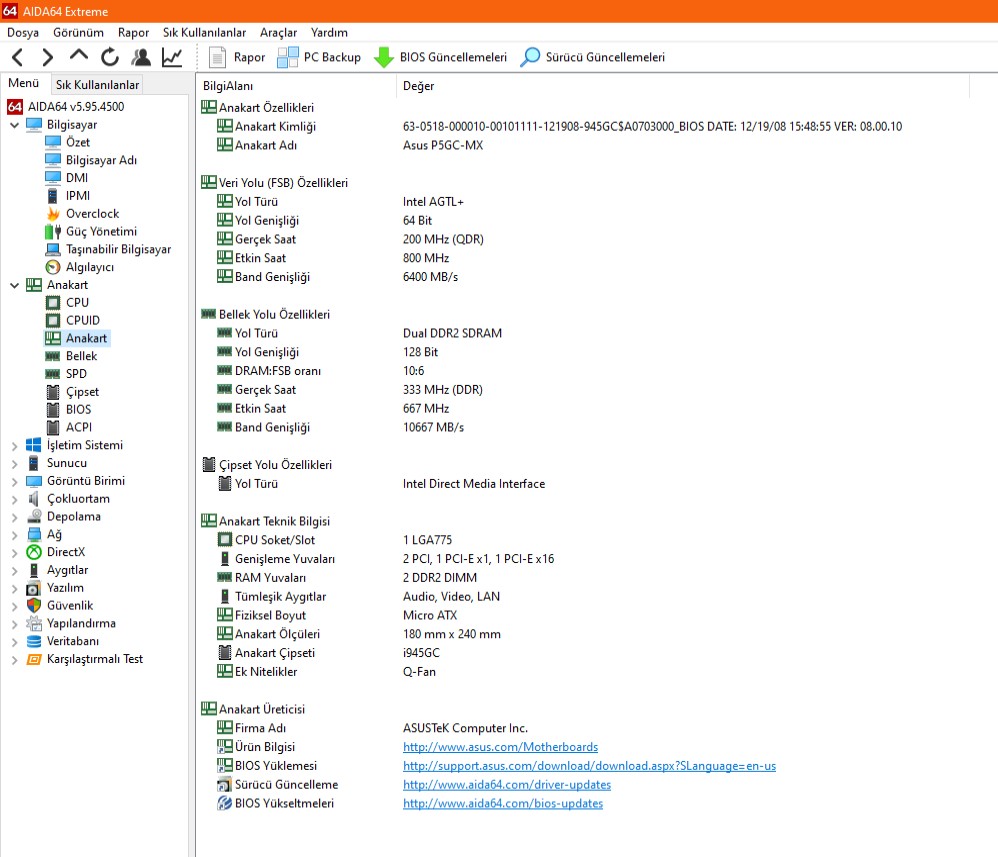Expand the İşletim Sistemi tree node
This screenshot has width=998, height=857.
click(x=14, y=446)
